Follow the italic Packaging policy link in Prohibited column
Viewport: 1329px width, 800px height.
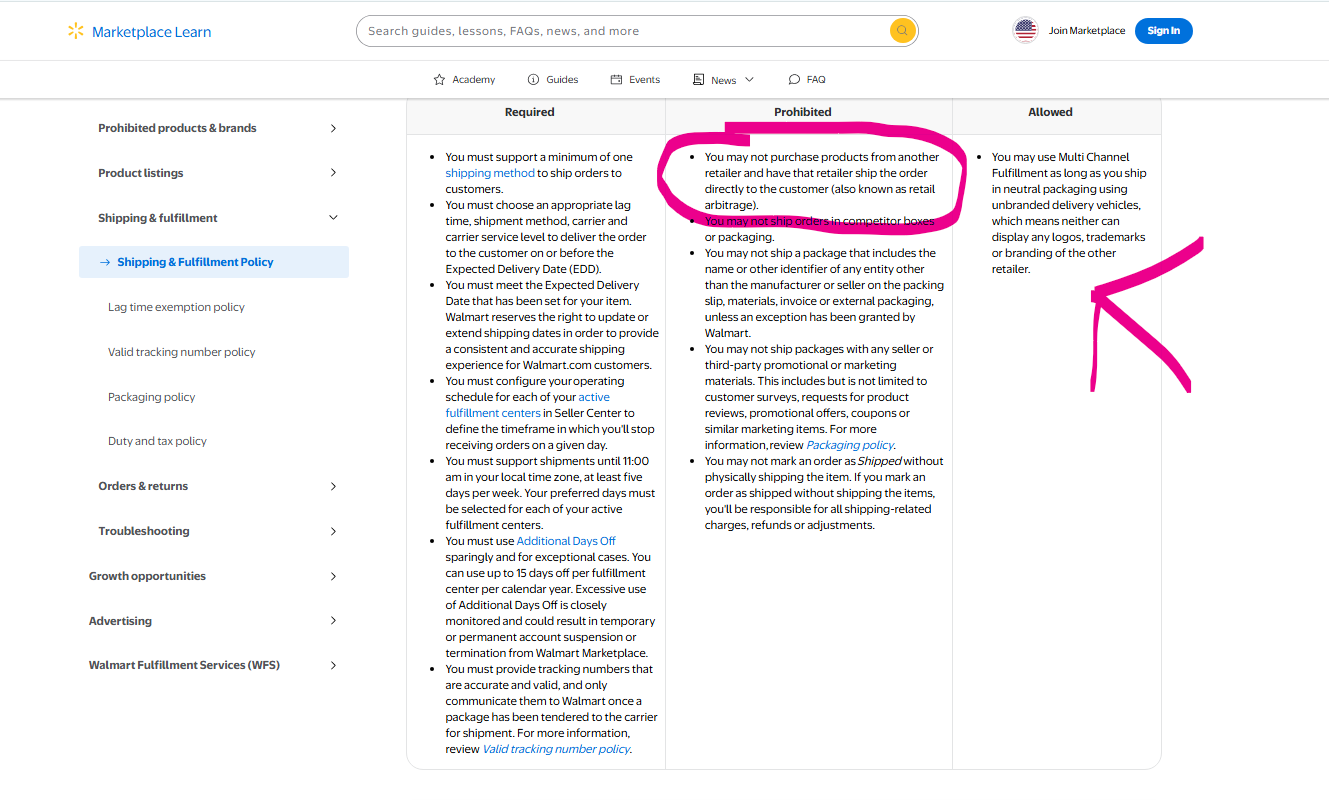coord(850,445)
